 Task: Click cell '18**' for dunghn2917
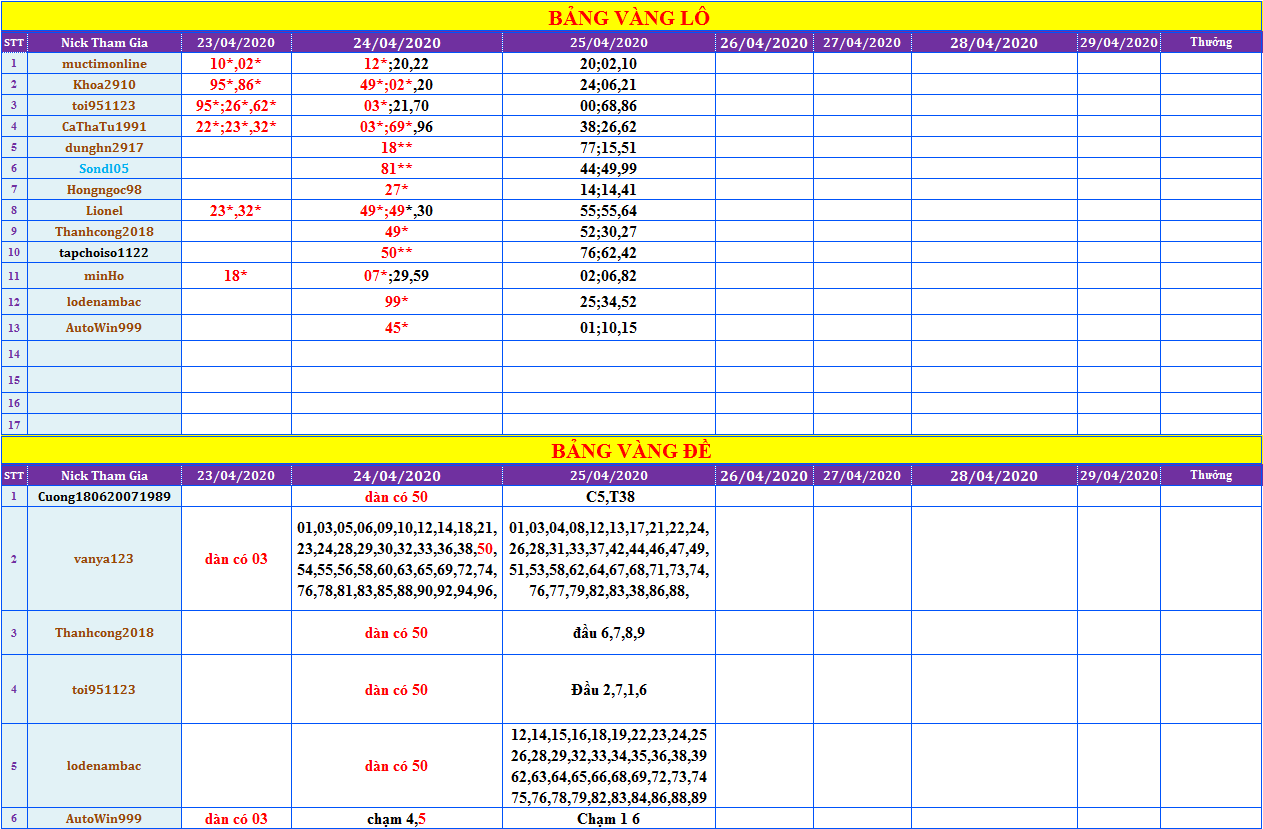point(397,147)
